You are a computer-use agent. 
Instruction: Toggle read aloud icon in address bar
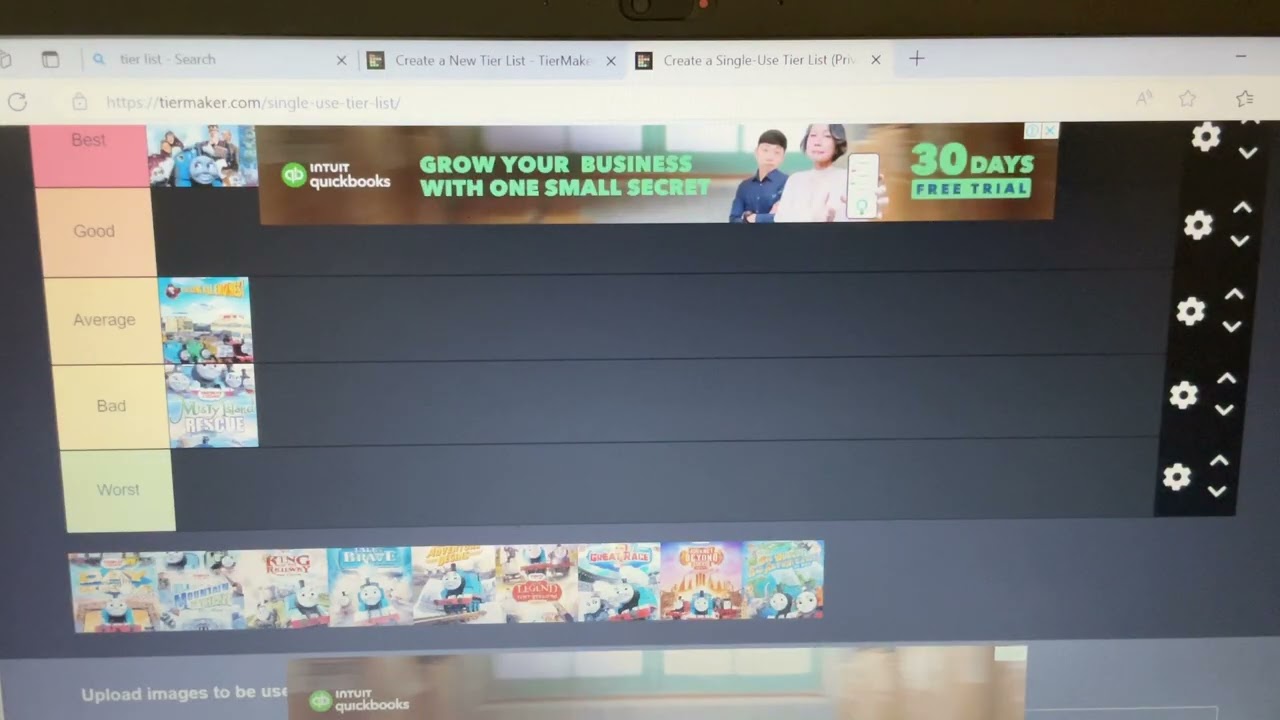pyautogui.click(x=1144, y=98)
